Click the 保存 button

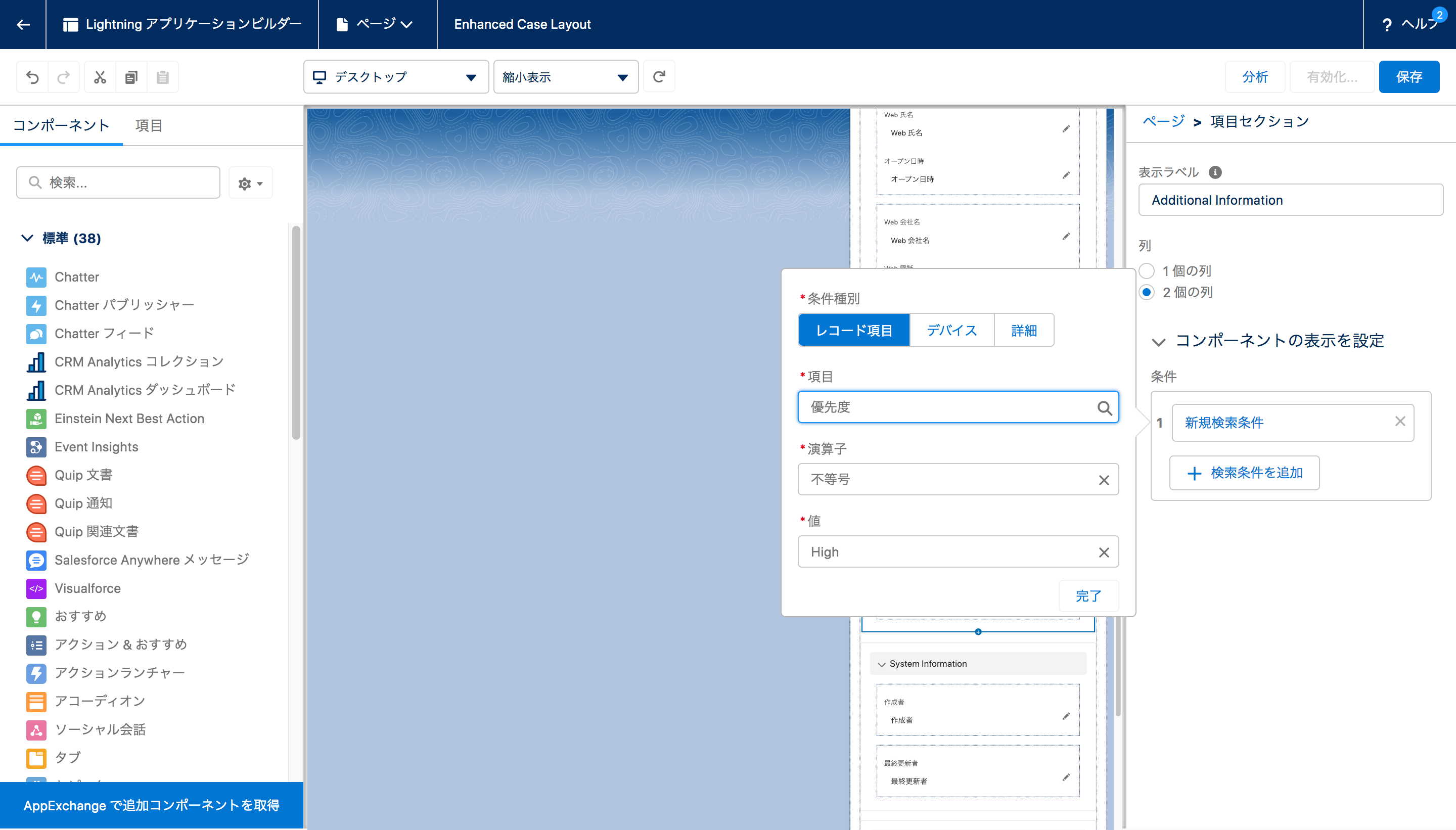coord(1408,77)
